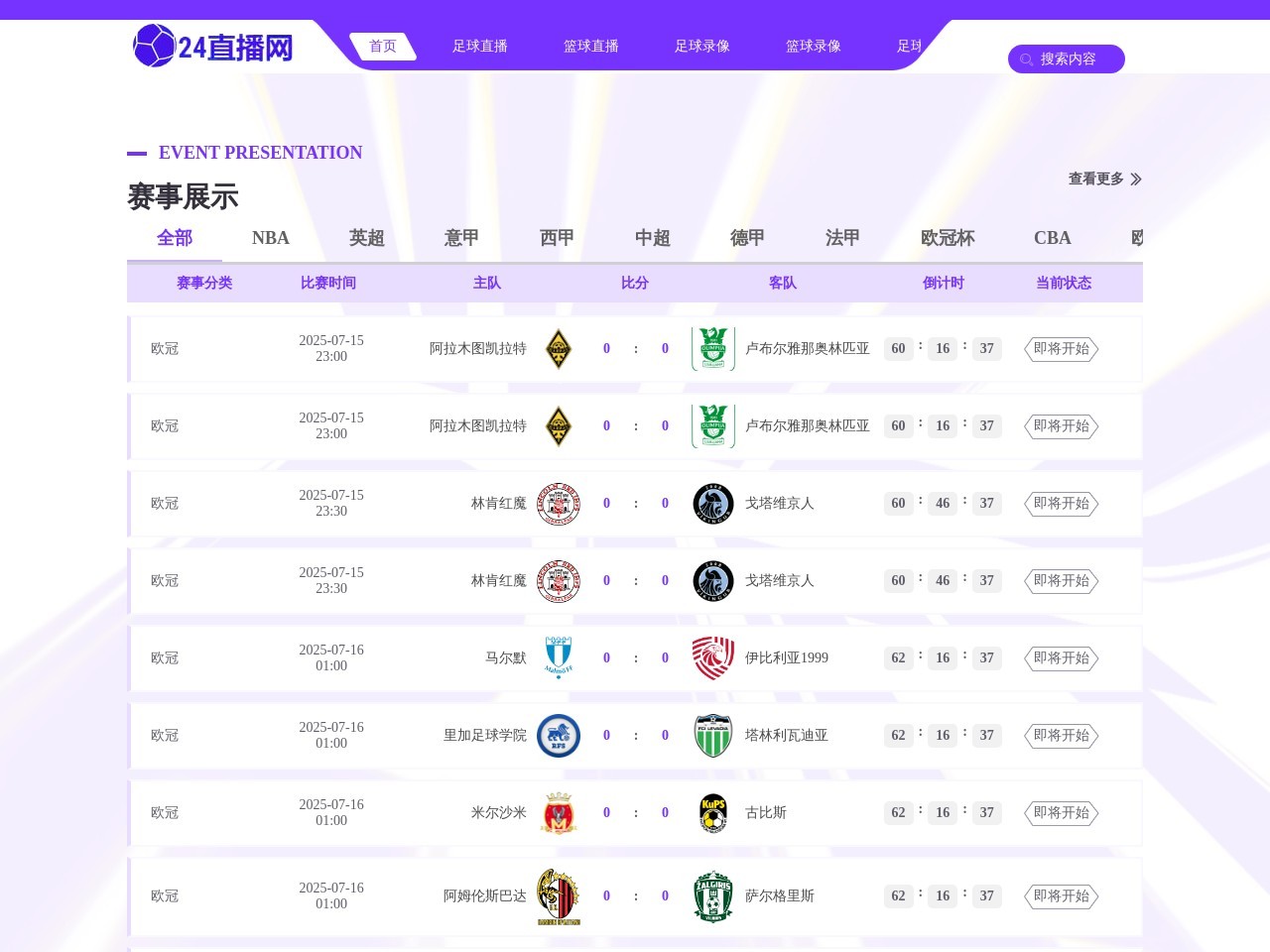This screenshot has width=1270, height=952.
Task: Click the 卢布尔雅那奥林匹亚 green crest
Action: click(712, 349)
